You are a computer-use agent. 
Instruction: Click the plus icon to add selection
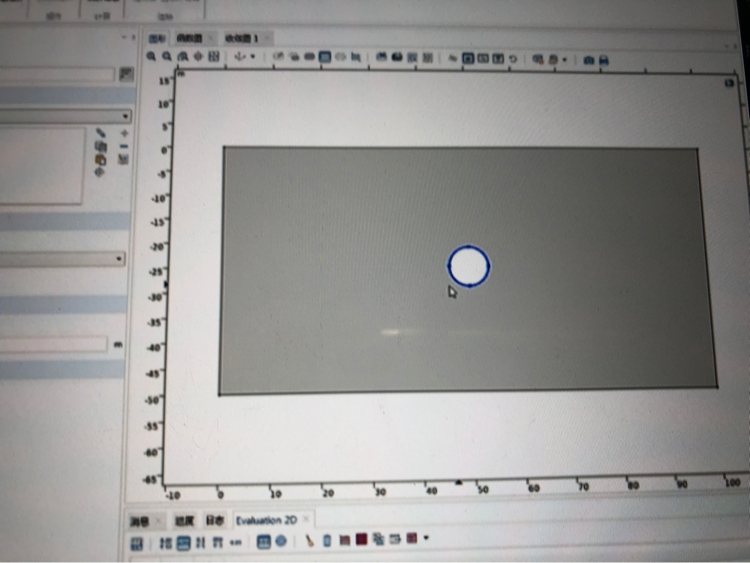tap(124, 132)
